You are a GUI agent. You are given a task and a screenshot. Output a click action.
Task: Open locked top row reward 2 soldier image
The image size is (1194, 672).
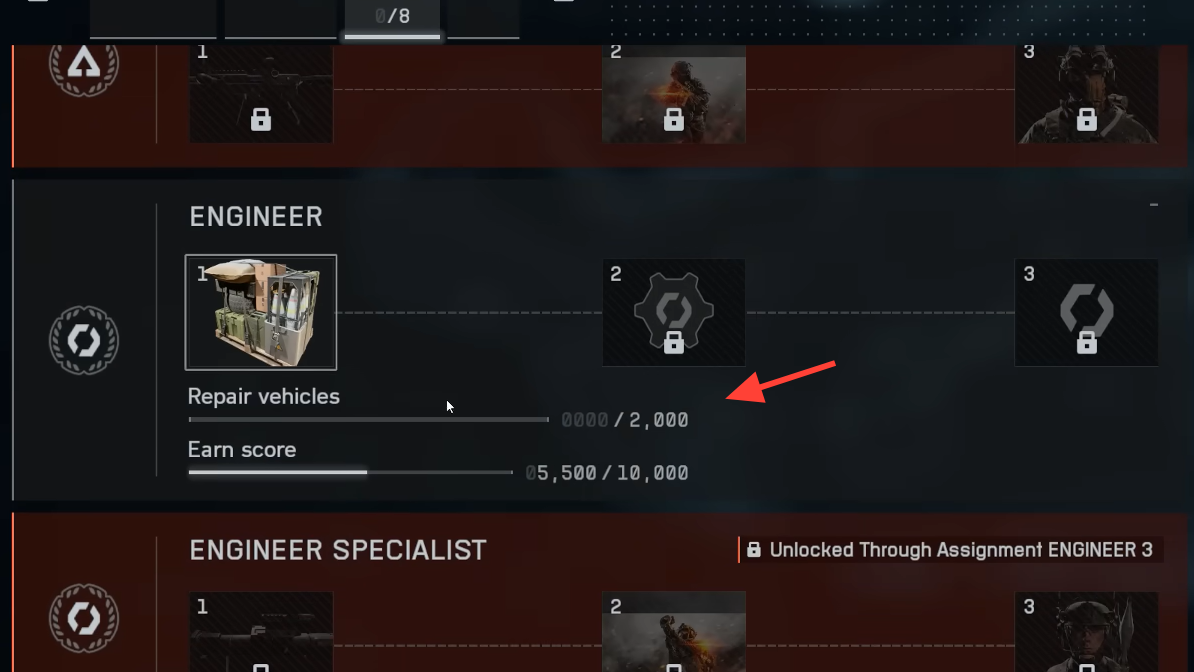coord(673,94)
